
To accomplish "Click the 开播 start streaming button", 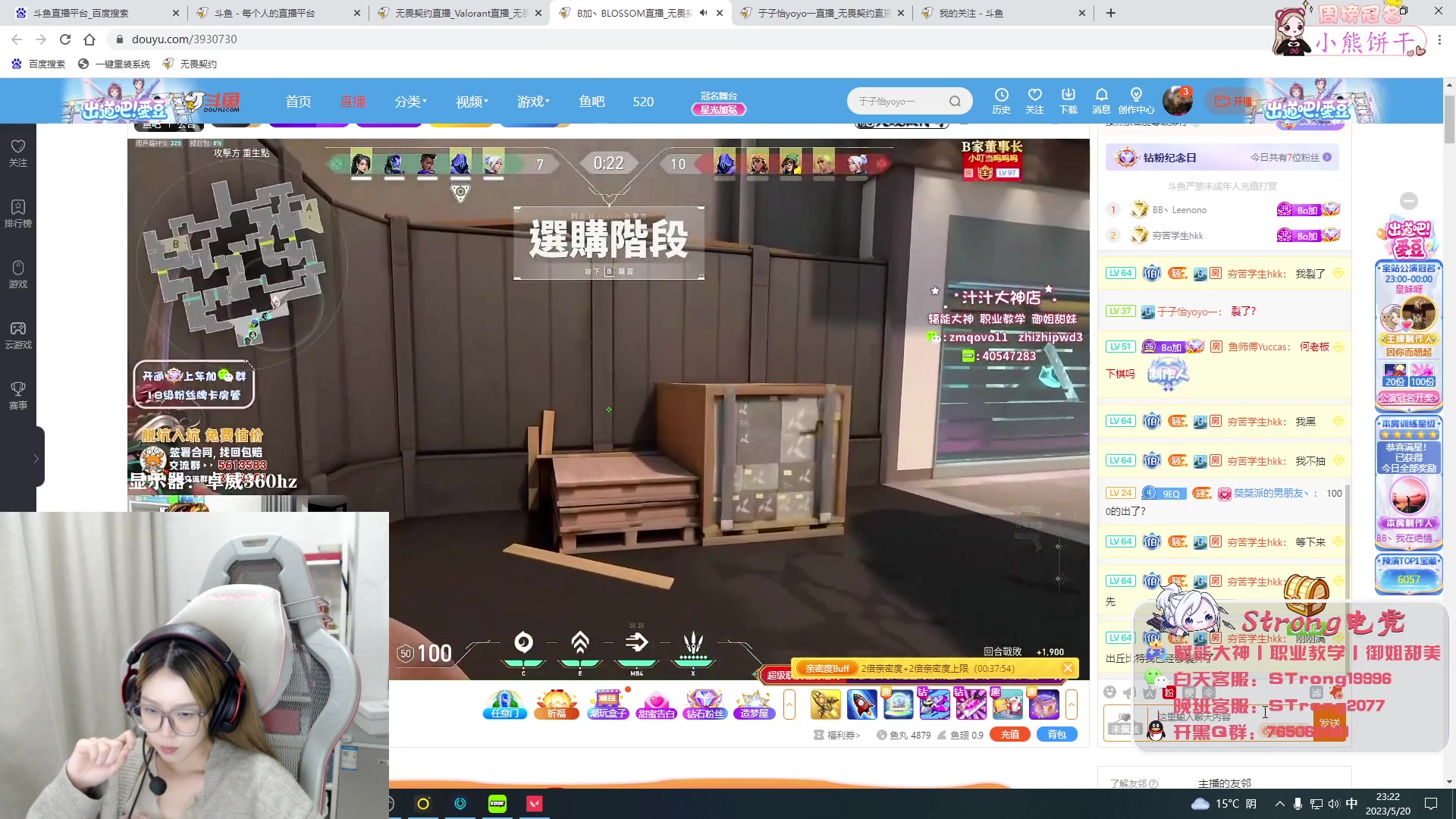I will pos(1233,101).
